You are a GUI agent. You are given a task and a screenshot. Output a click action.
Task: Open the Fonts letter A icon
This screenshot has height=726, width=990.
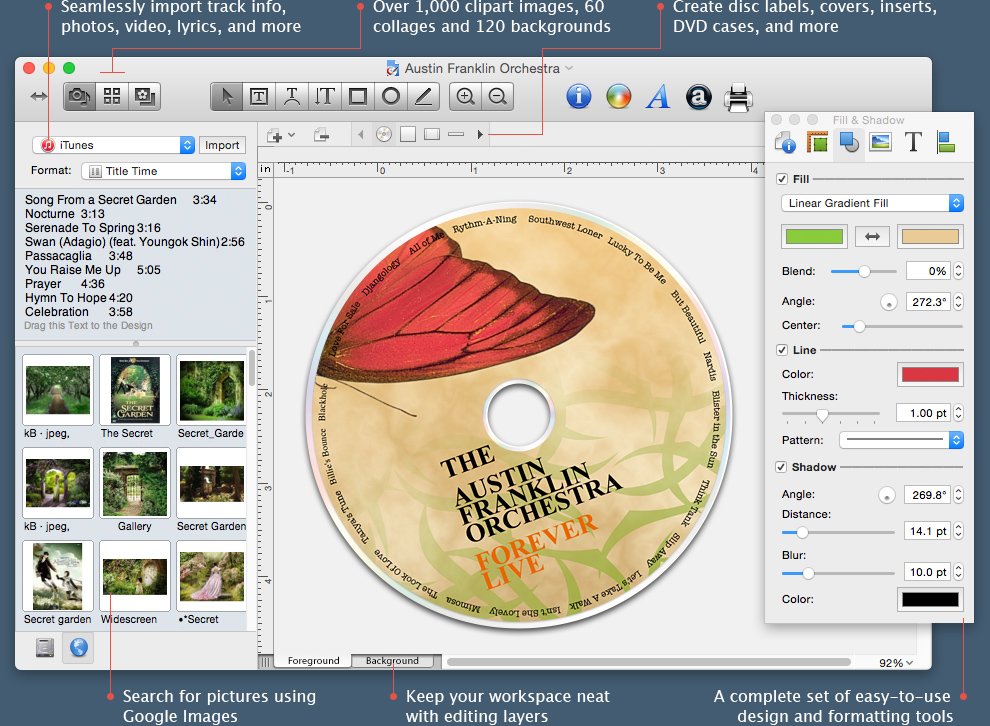coord(658,97)
